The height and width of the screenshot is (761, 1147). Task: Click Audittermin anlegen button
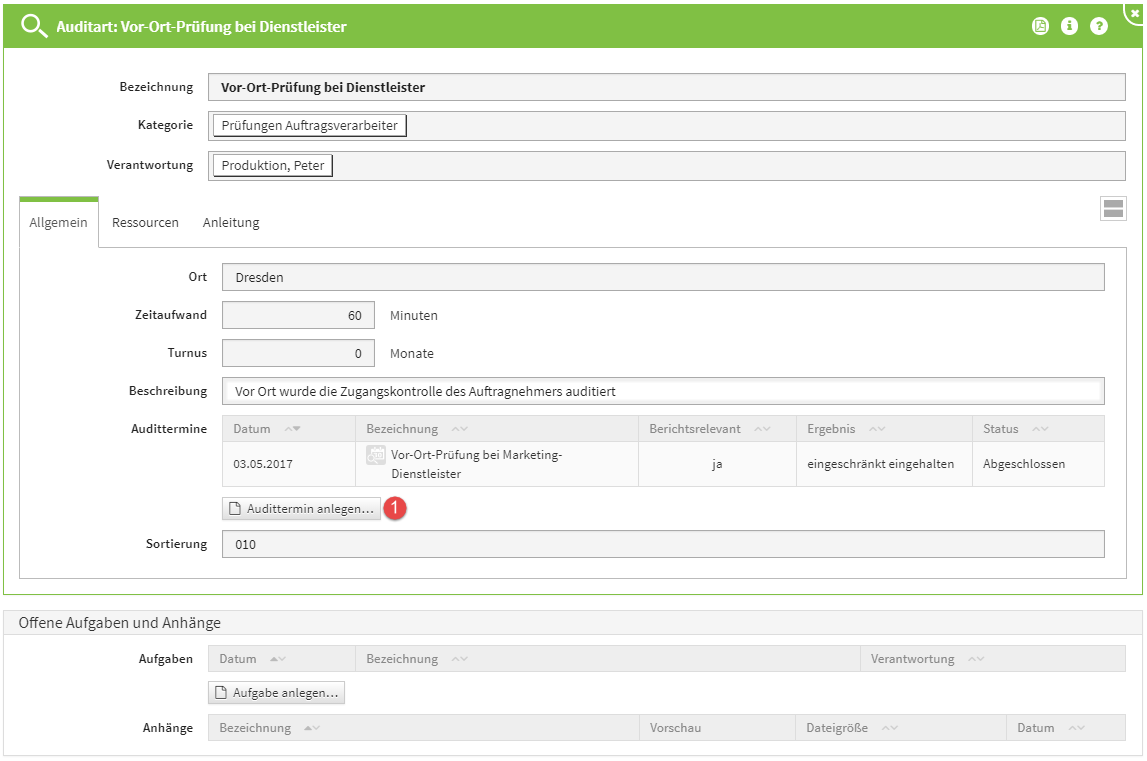tap(301, 509)
